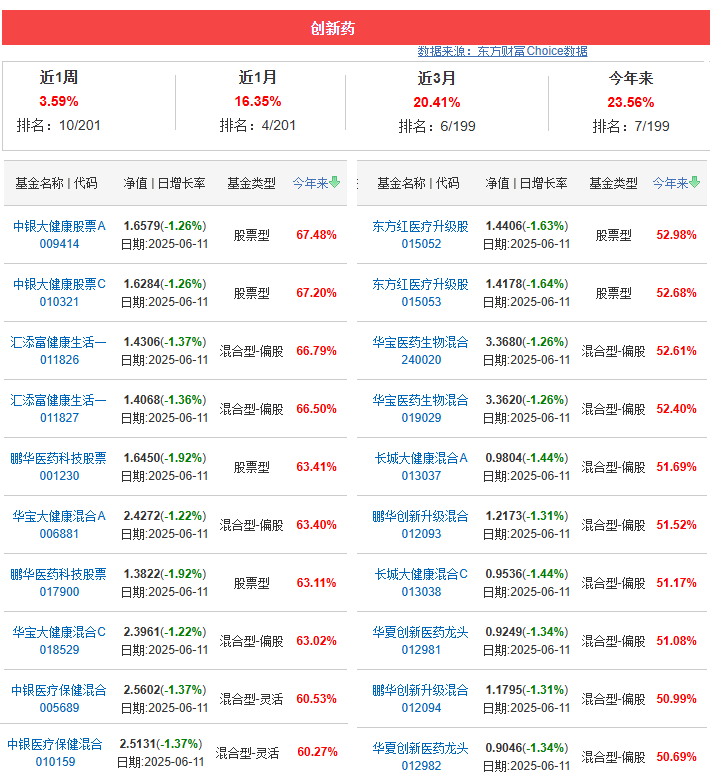Click ranking text 排名：6/199

point(437,127)
